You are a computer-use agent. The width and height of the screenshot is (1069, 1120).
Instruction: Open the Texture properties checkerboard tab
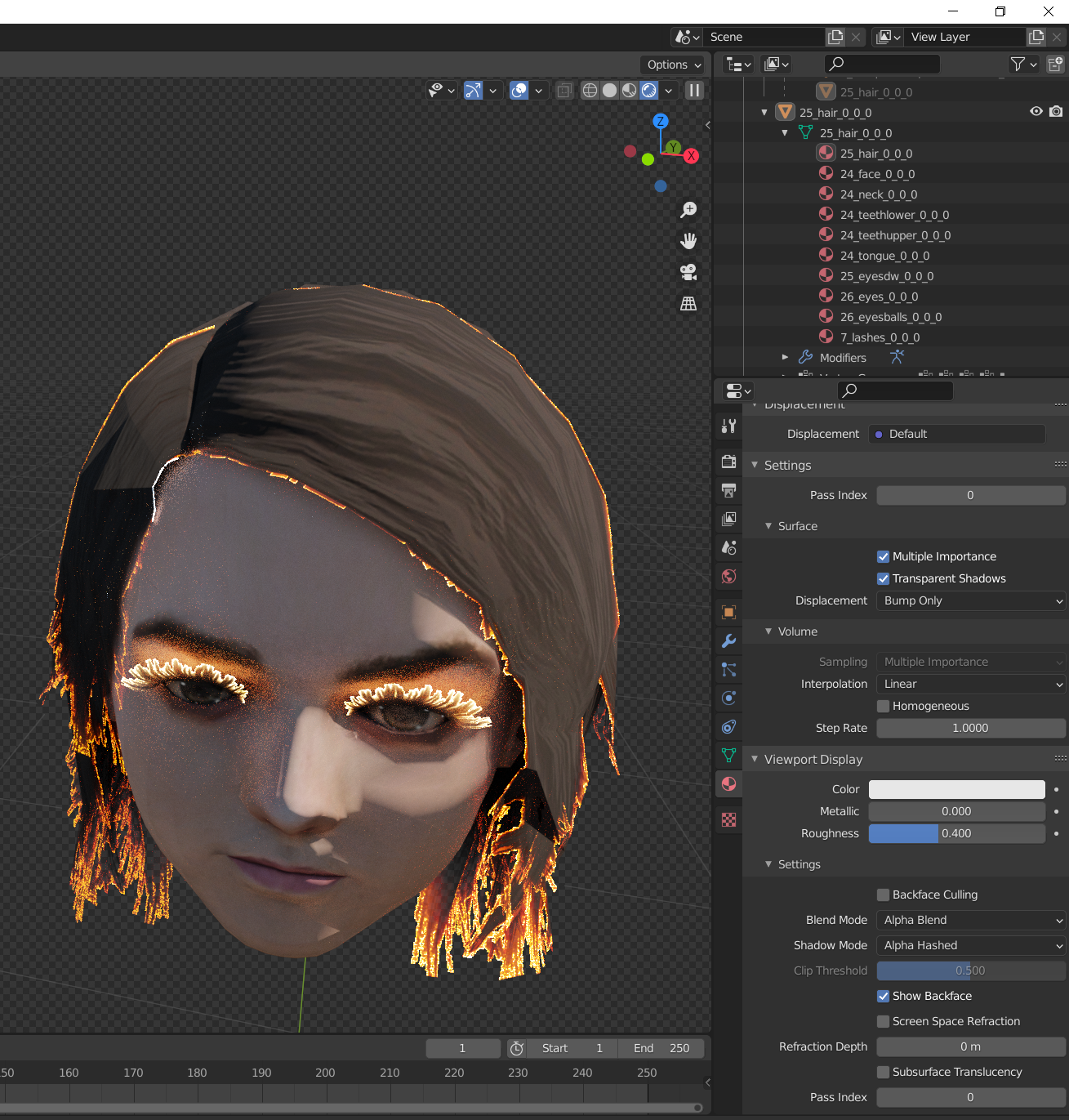729,819
